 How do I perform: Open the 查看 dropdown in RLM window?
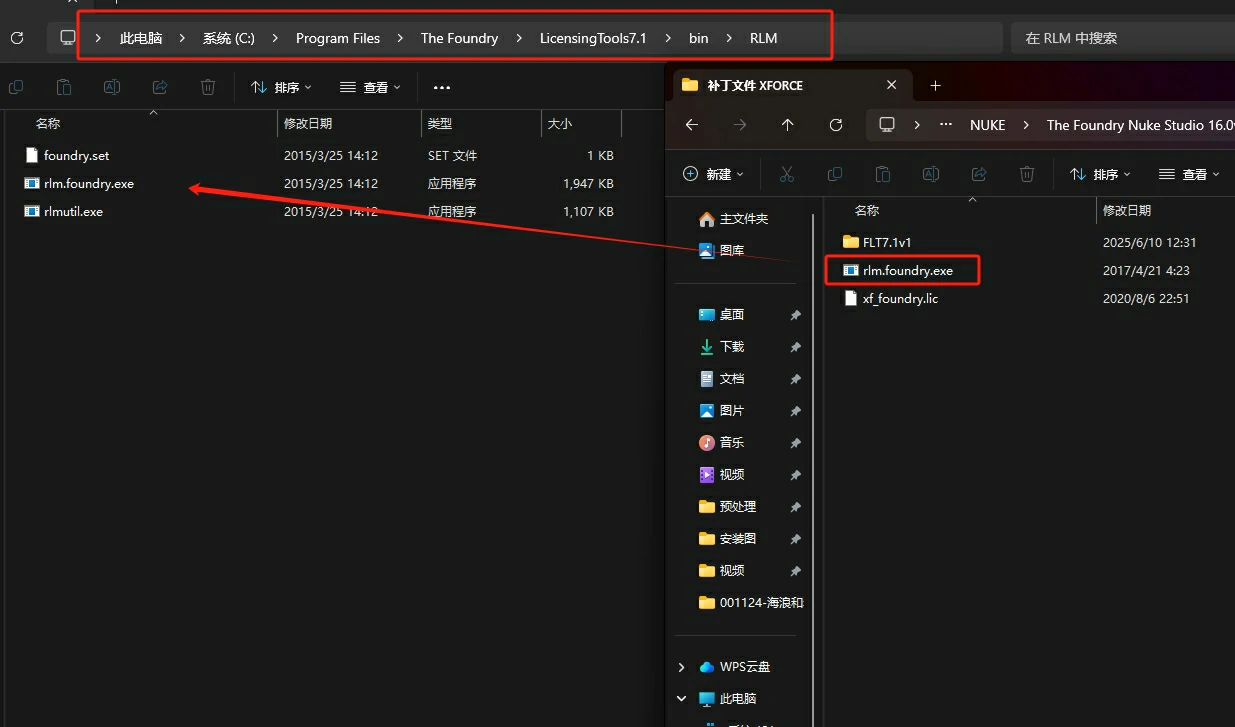point(370,87)
